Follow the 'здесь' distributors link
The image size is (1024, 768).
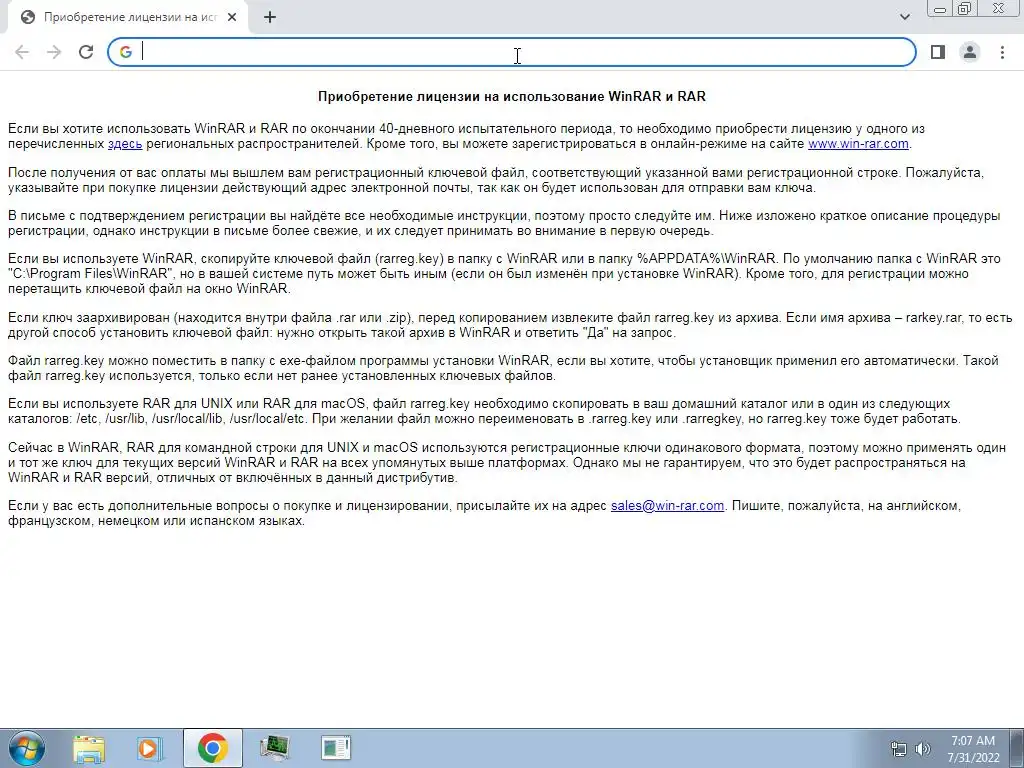click(x=125, y=144)
